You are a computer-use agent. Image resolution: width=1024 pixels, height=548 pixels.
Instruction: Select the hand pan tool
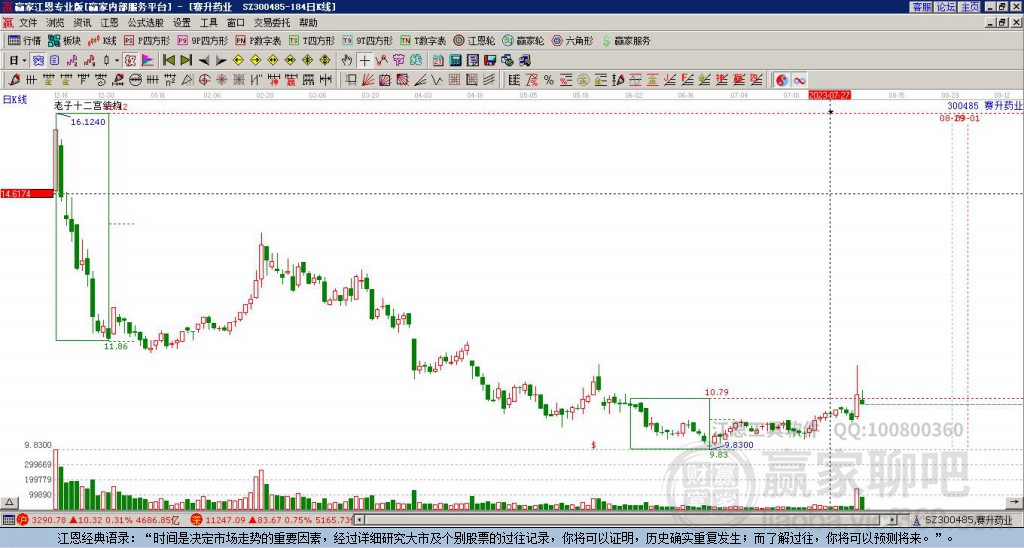(x=347, y=61)
